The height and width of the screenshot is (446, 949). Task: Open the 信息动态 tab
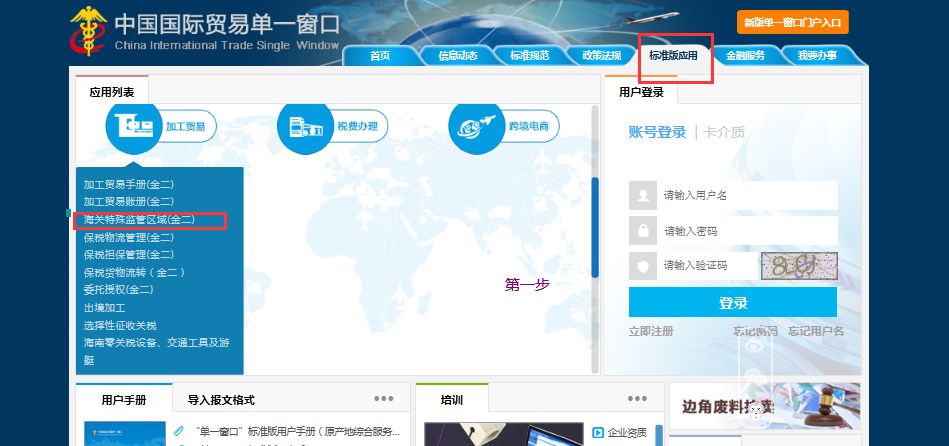pos(458,56)
